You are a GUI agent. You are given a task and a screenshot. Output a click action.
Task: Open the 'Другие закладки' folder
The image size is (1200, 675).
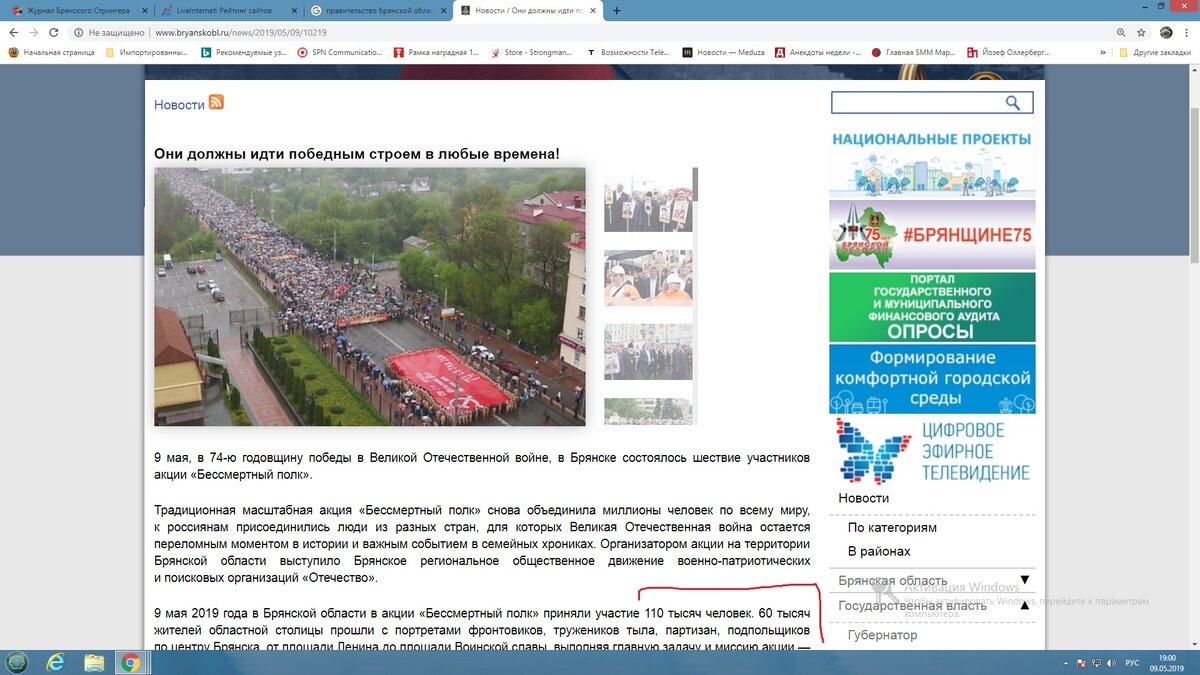click(x=1156, y=52)
